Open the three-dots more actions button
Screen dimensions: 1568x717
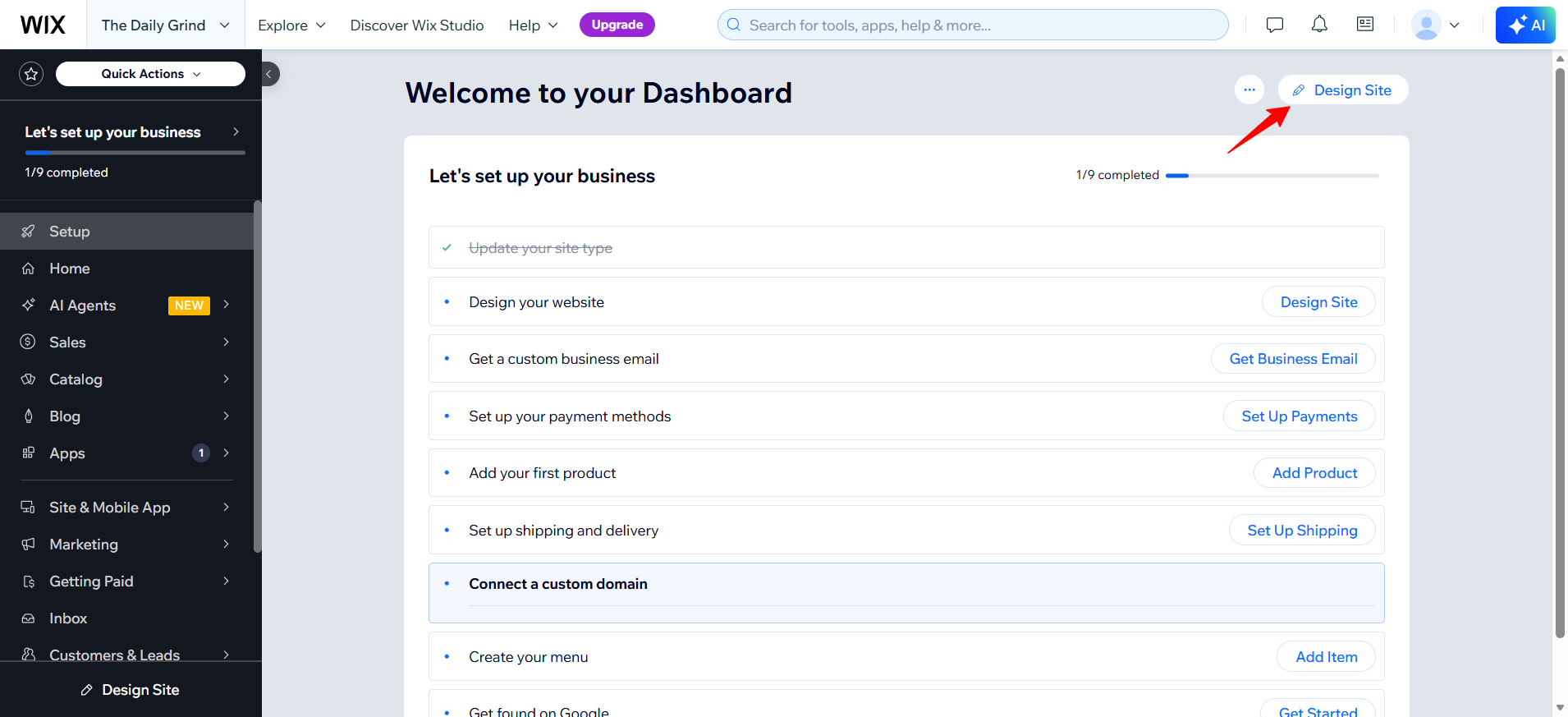point(1249,90)
